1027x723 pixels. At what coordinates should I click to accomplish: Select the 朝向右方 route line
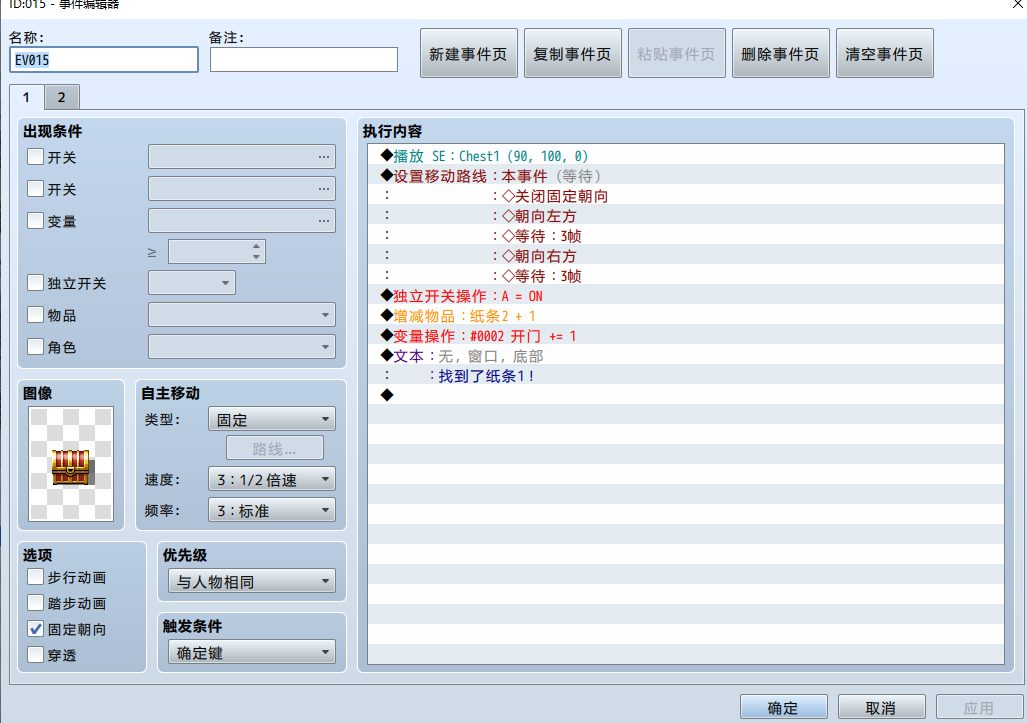pos(686,256)
